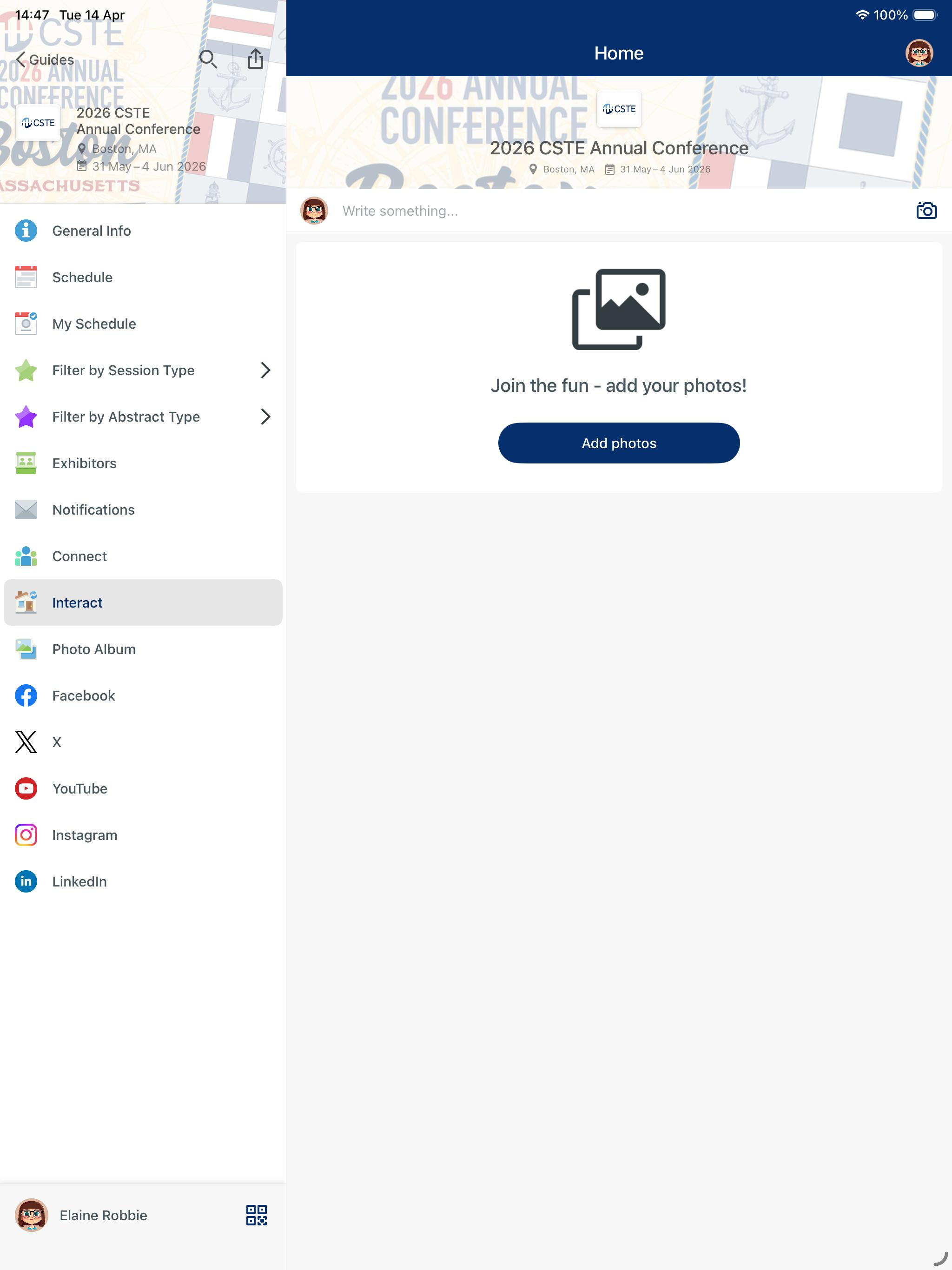The image size is (952, 1270).
Task: Tap 'Join the fun - add your photos!' text
Action: pyautogui.click(x=619, y=385)
